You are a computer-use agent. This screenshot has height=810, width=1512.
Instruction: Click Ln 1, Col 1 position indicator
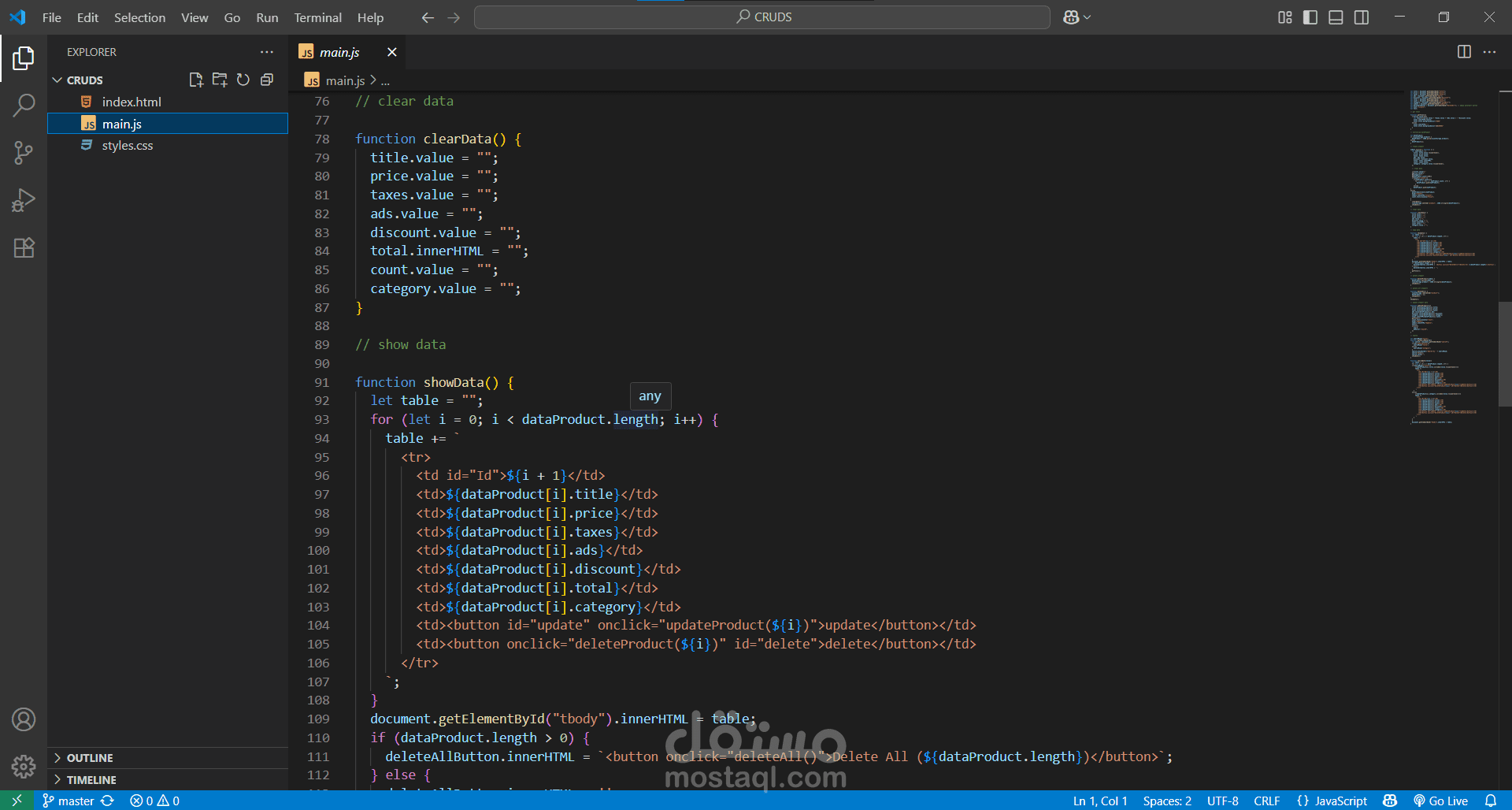point(1099,801)
